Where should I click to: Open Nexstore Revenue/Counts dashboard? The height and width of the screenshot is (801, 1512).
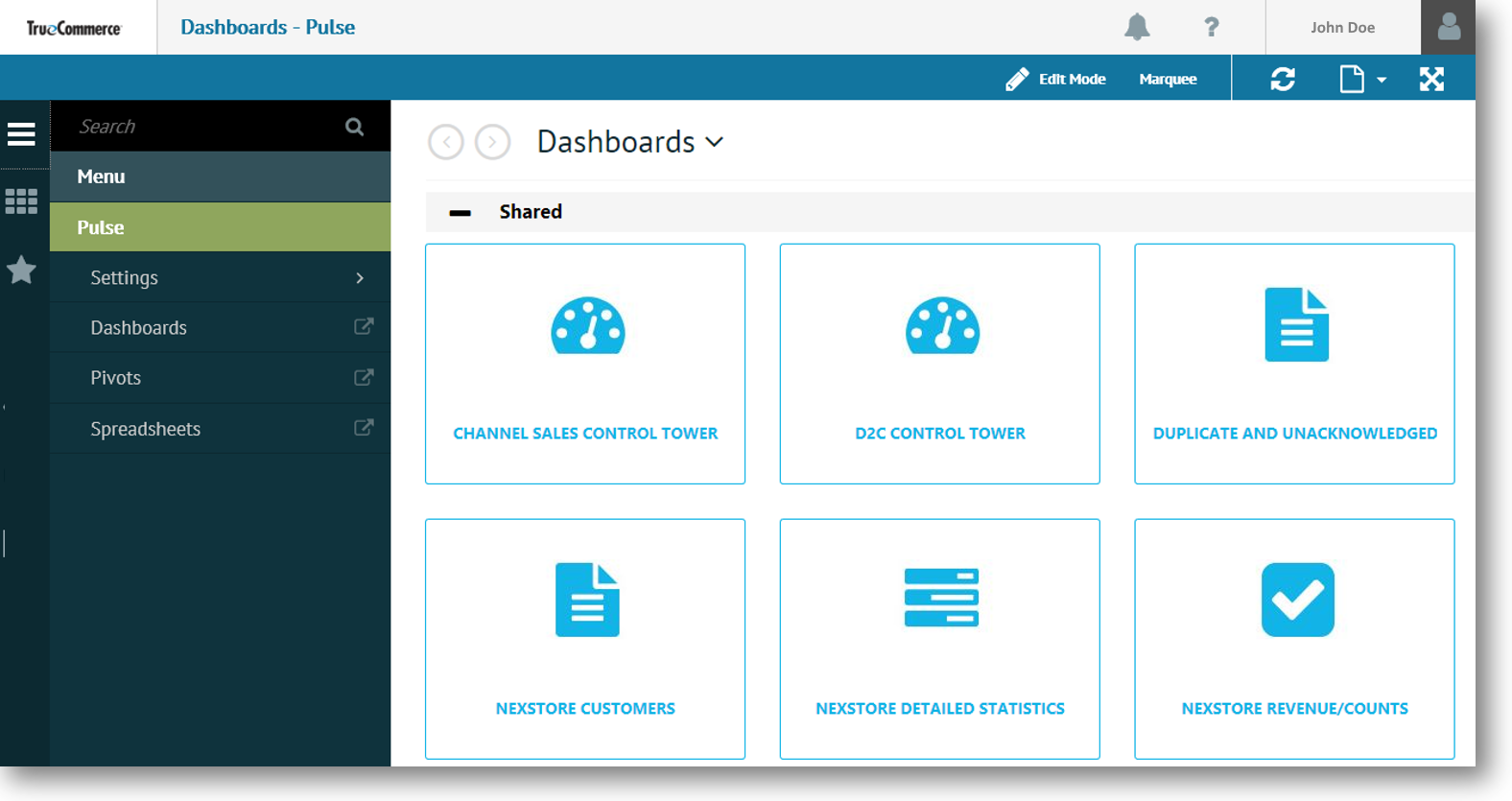1294,639
